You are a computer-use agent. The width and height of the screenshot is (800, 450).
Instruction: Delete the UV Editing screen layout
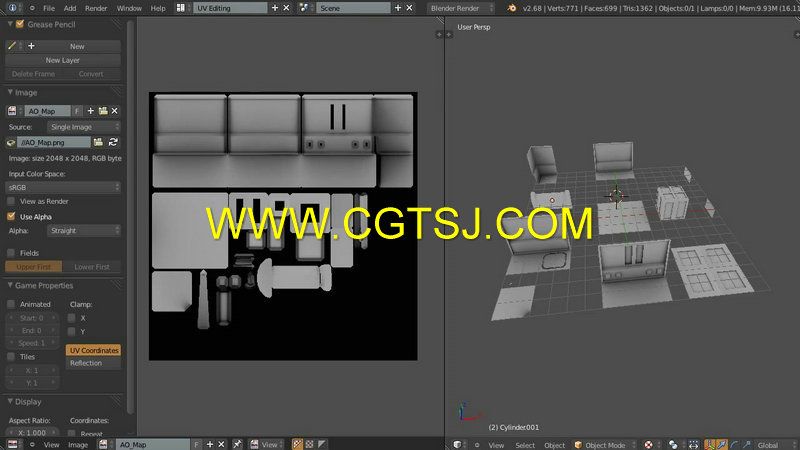tap(286, 8)
